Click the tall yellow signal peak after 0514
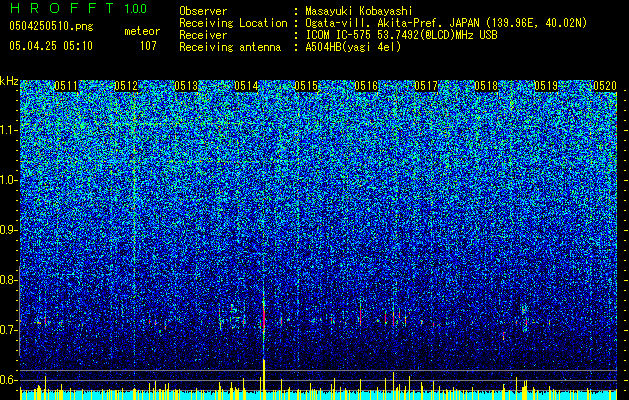This screenshot has width=629, height=400. click(264, 379)
